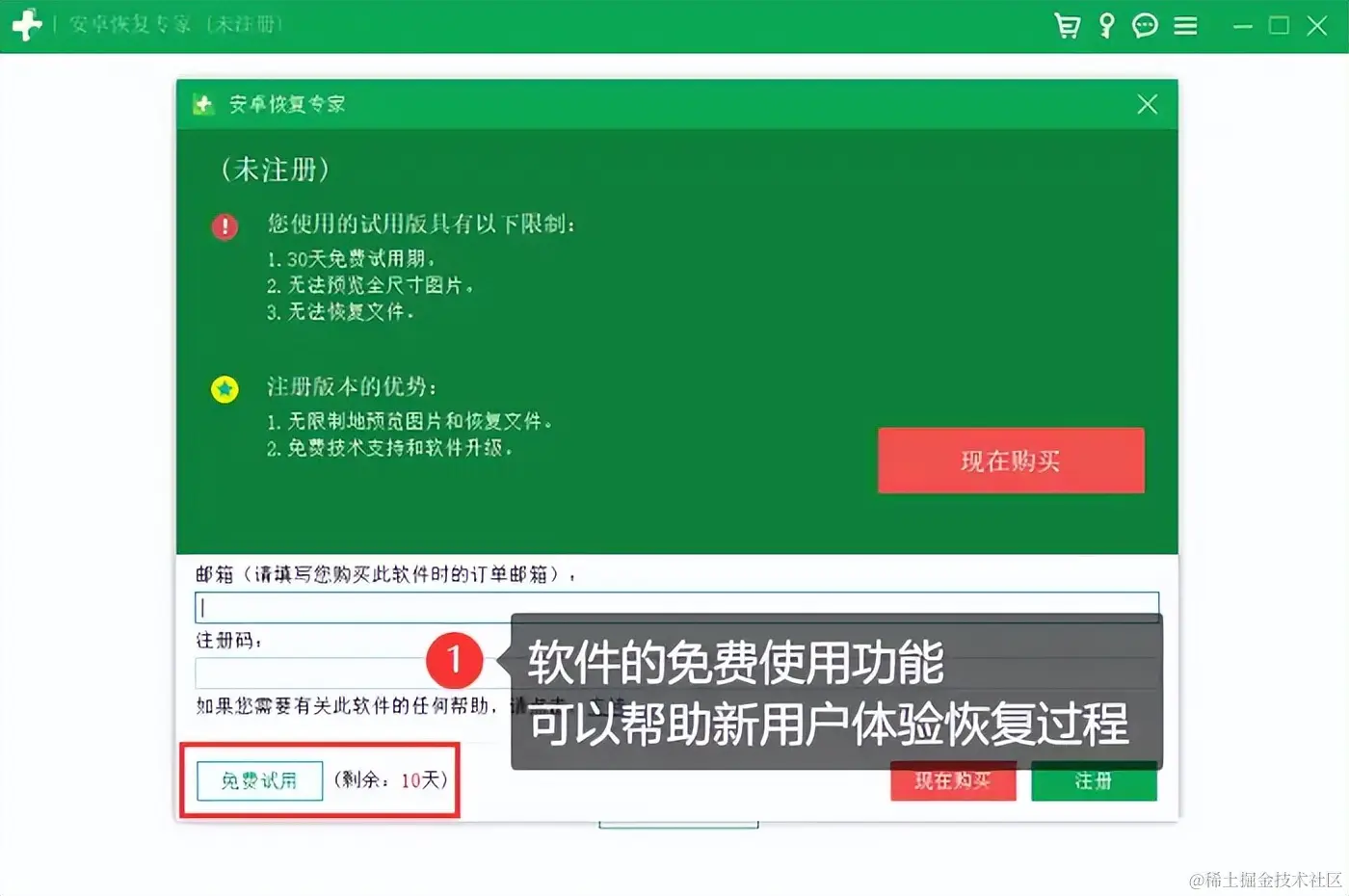Open the shopping cart icon in title bar
The height and width of the screenshot is (896, 1349).
tap(1067, 25)
